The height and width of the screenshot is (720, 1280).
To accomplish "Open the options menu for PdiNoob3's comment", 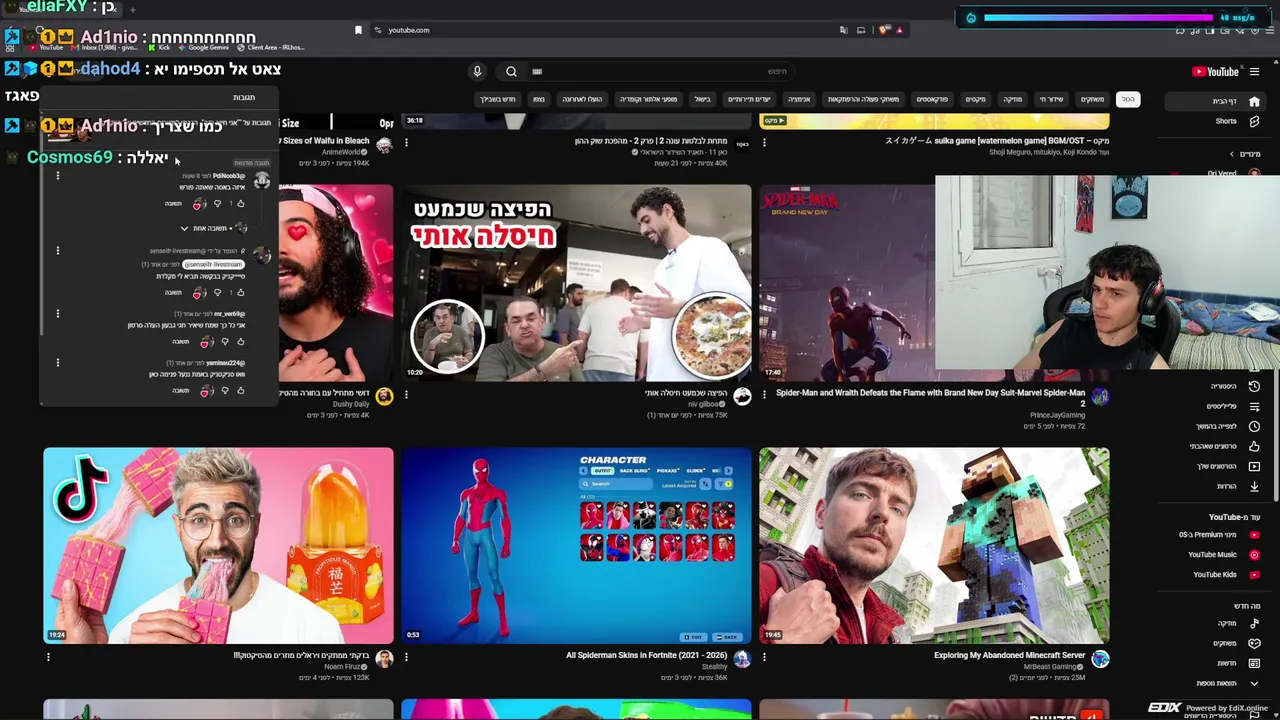I will click(58, 176).
